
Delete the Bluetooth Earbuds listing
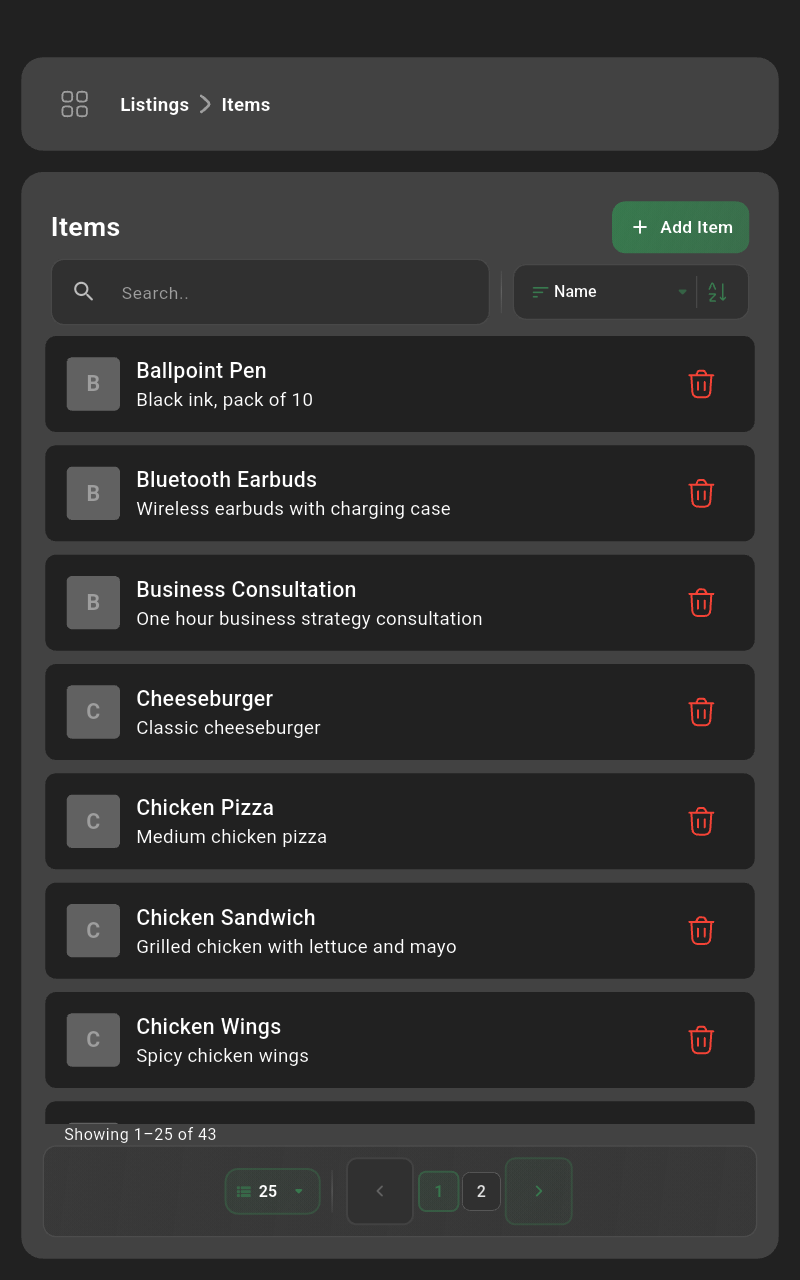click(x=701, y=493)
